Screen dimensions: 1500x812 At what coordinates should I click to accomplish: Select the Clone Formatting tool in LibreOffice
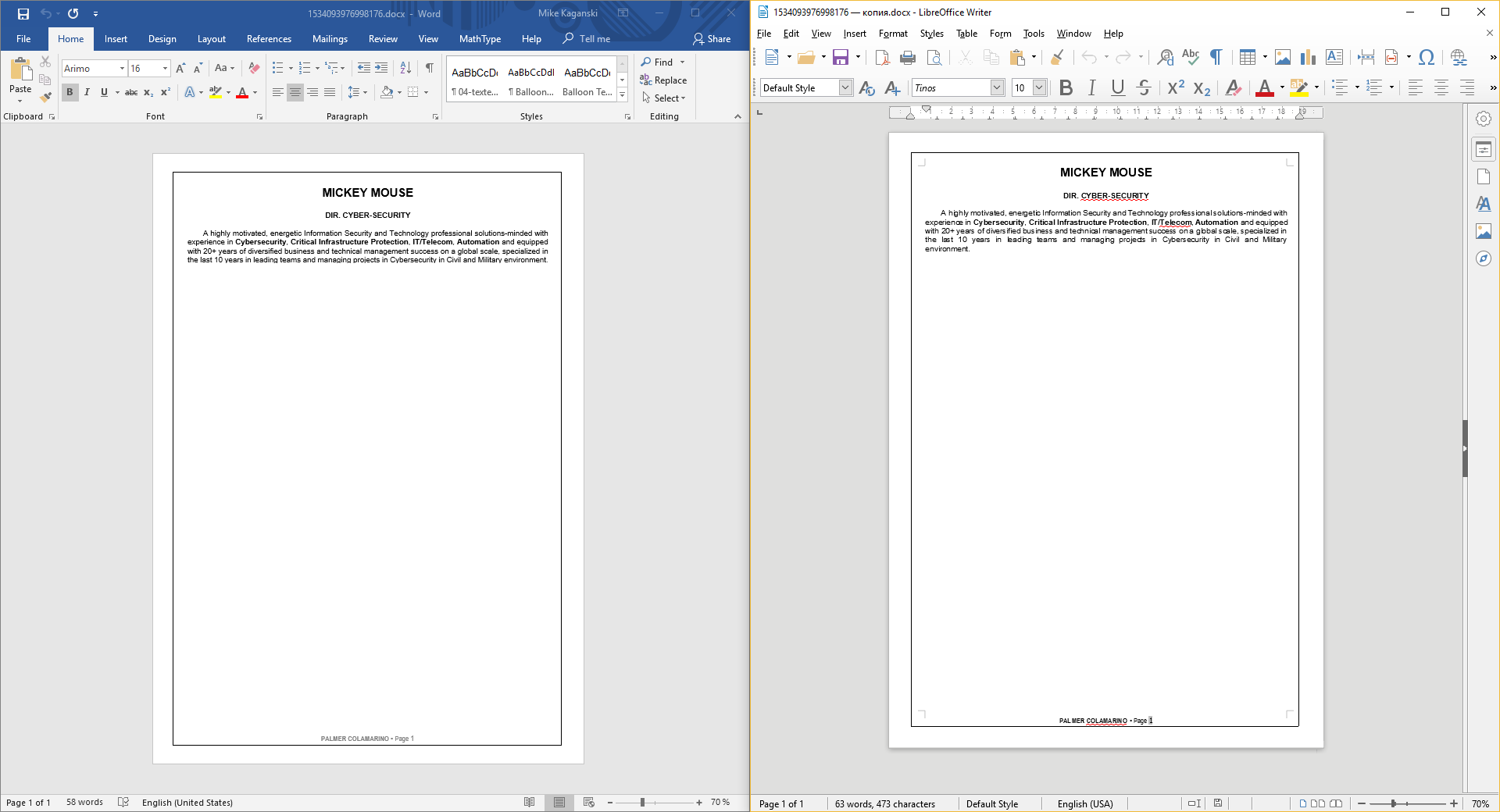[1058, 57]
